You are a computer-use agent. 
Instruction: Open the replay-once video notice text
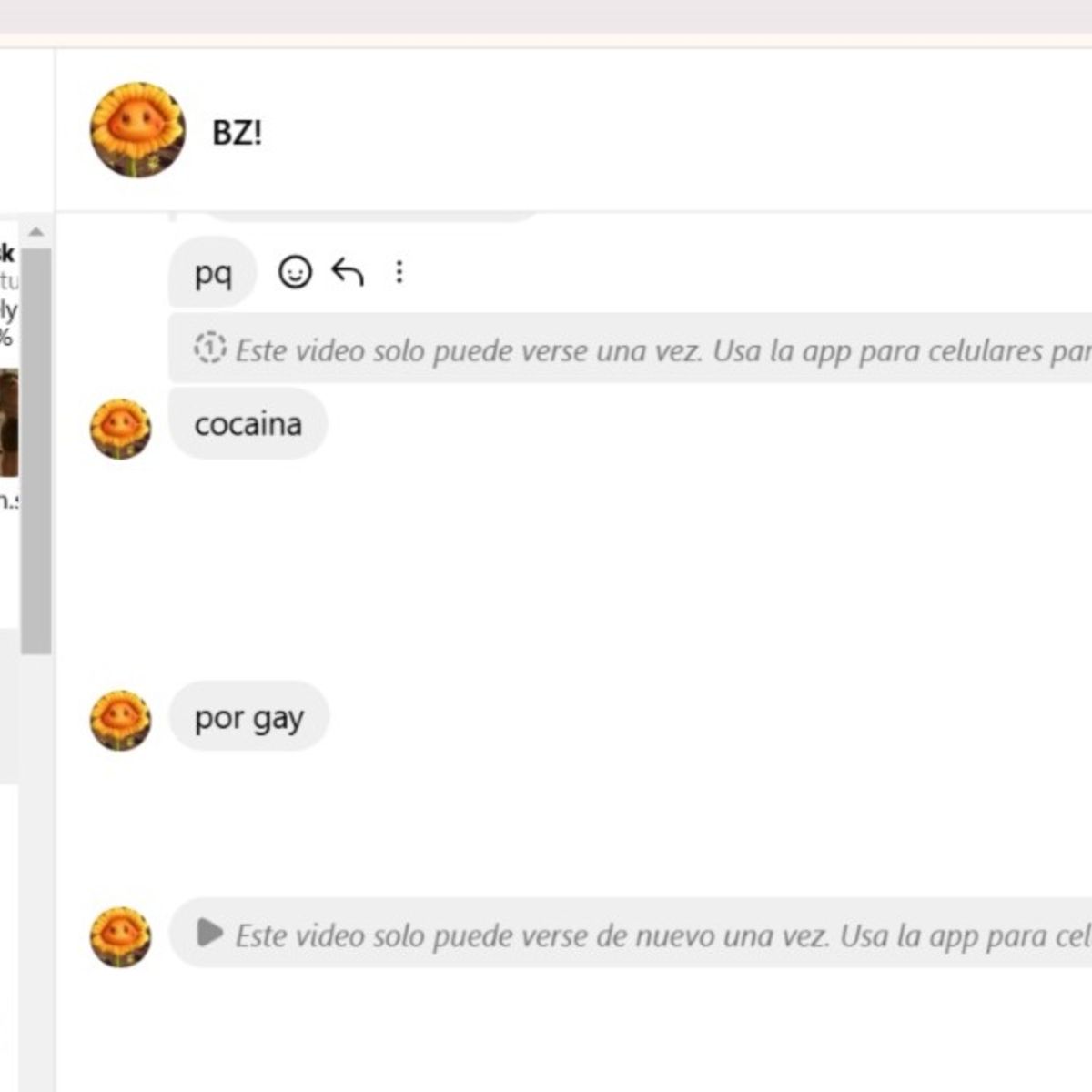coord(662,935)
